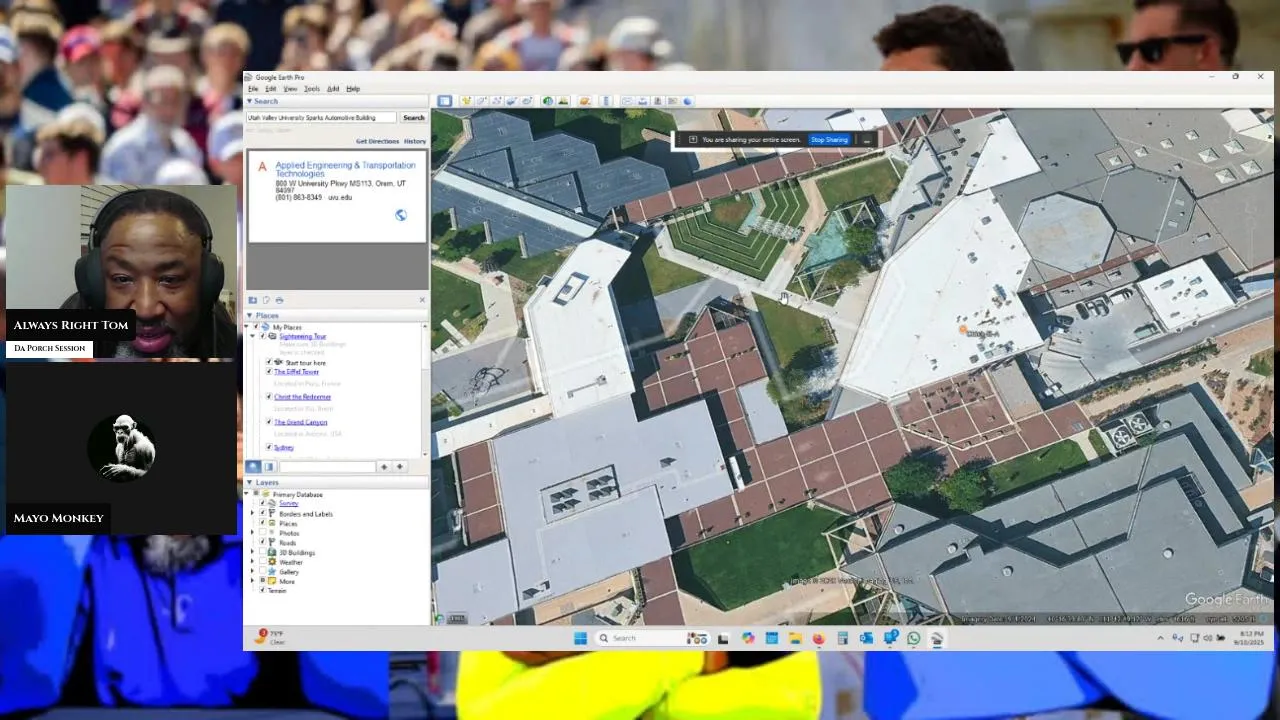Click the Utah Valley University search field

point(322,117)
